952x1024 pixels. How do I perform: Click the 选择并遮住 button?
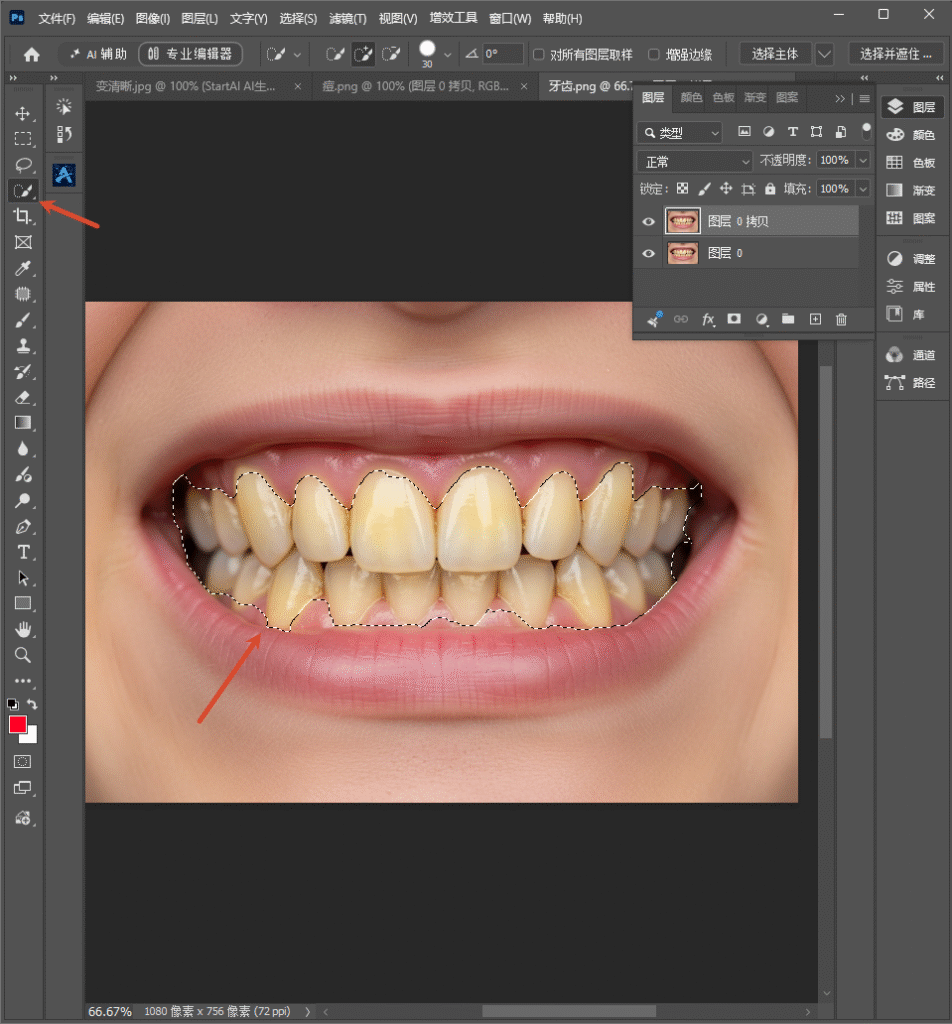click(x=896, y=54)
